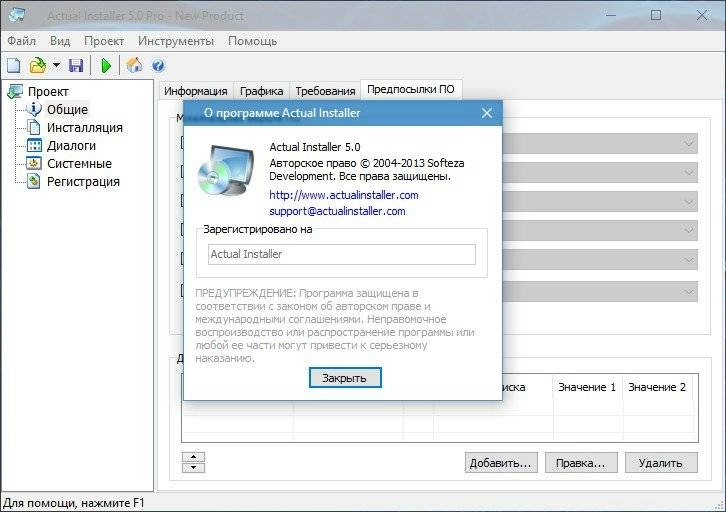Viewport: 726px width, 512px height.
Task: Click the Общие info icon
Action: click(x=34, y=109)
